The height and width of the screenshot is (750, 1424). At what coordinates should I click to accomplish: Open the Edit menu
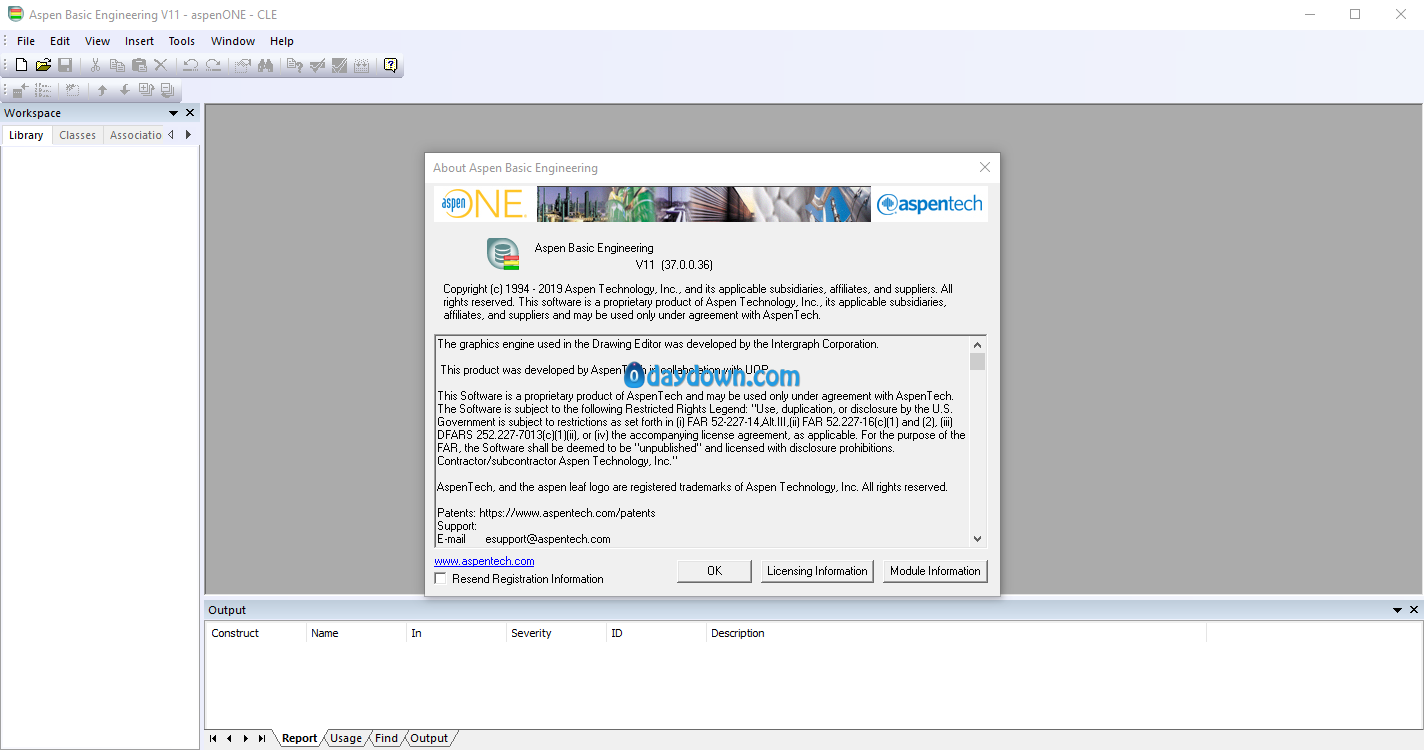(x=60, y=41)
